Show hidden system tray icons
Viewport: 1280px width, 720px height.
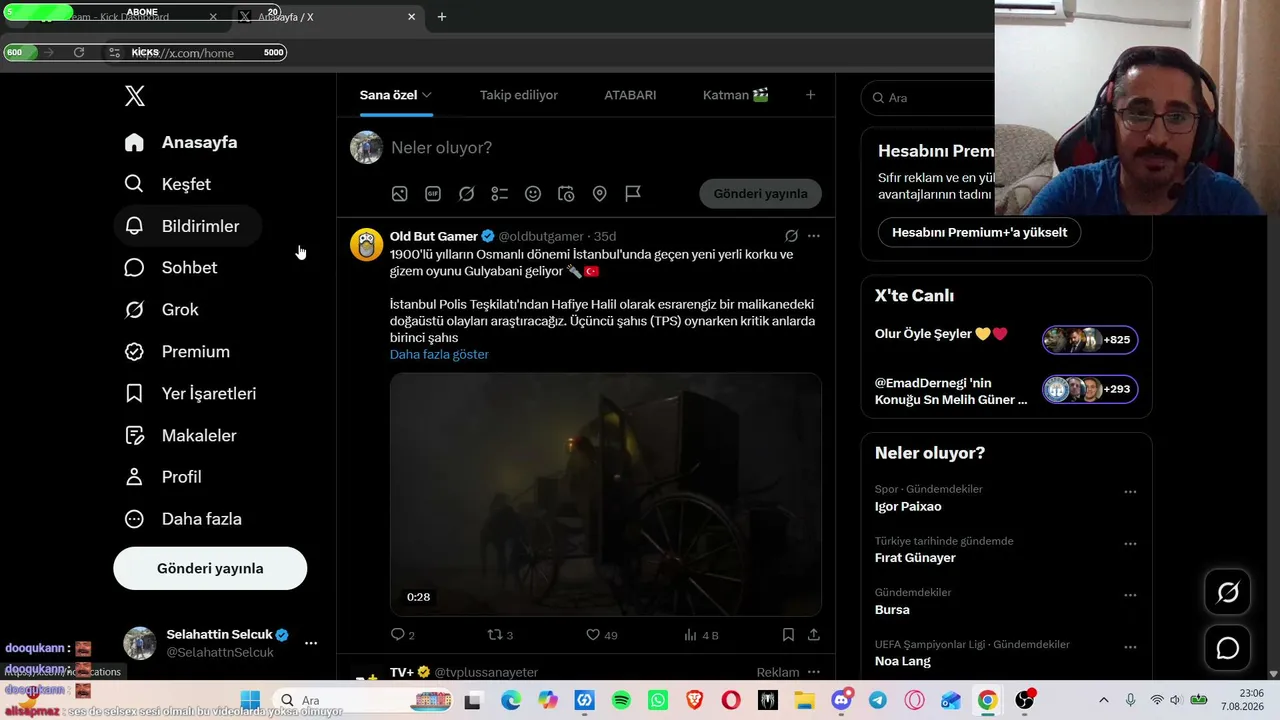[x=1103, y=700]
